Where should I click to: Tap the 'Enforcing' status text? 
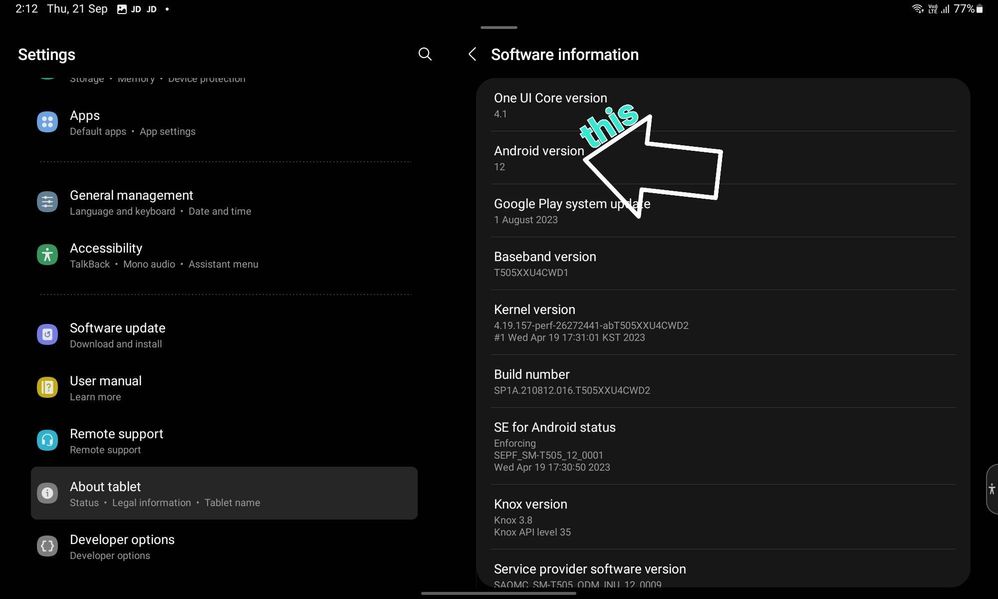coord(515,443)
